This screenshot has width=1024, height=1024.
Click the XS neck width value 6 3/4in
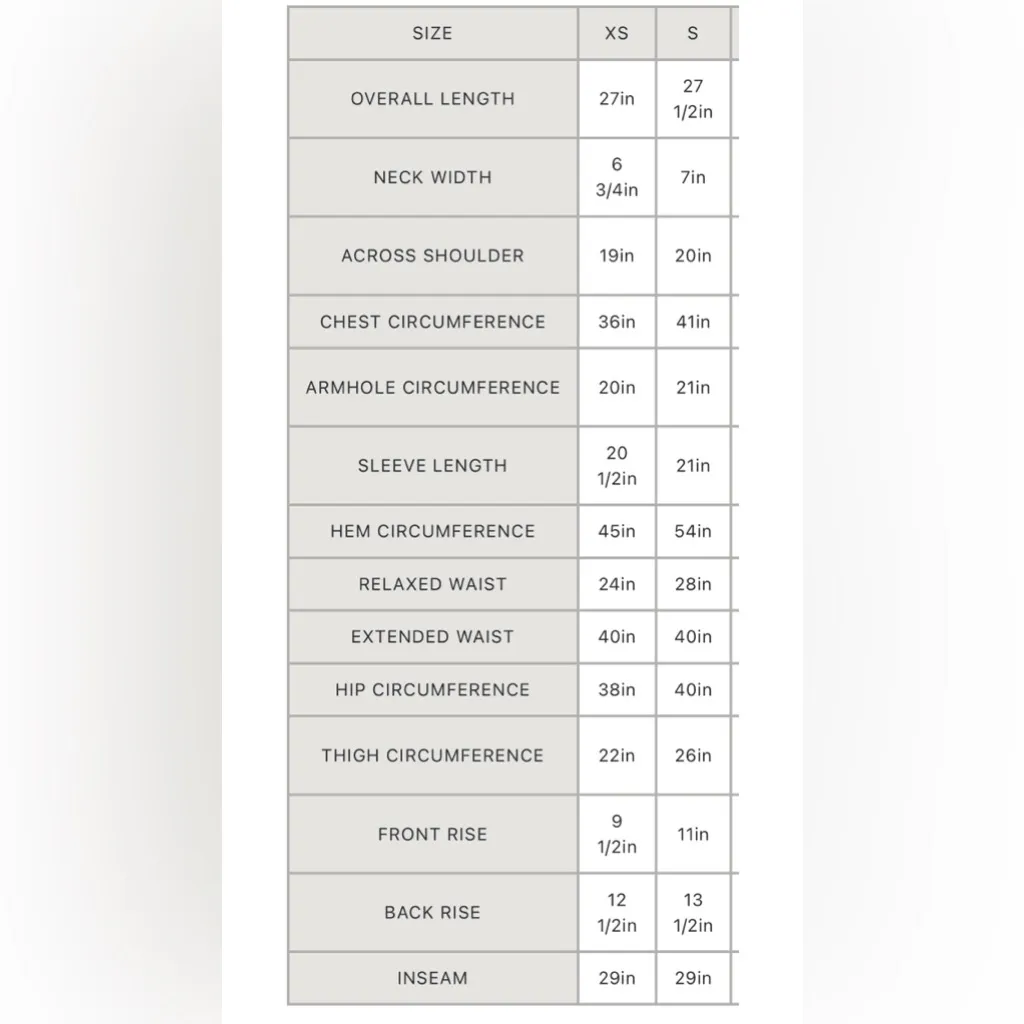click(617, 177)
